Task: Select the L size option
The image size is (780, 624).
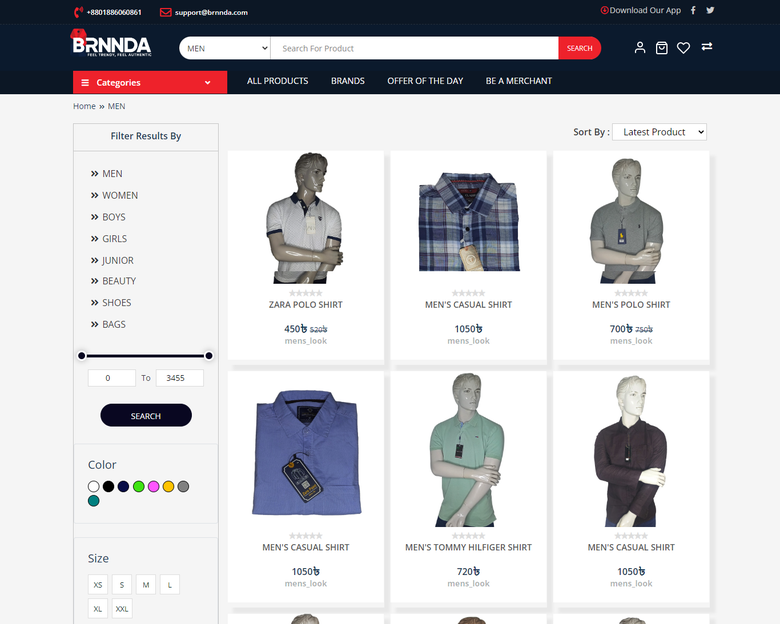Action: point(170,585)
